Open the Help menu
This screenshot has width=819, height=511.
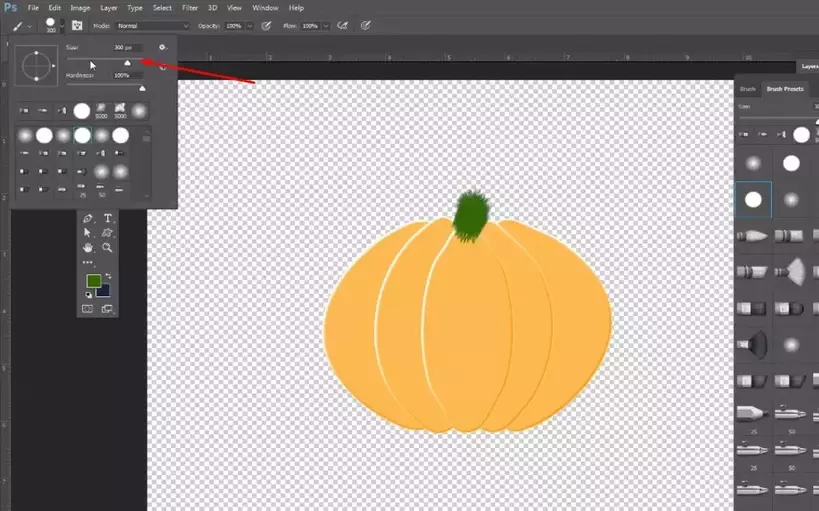tap(296, 8)
